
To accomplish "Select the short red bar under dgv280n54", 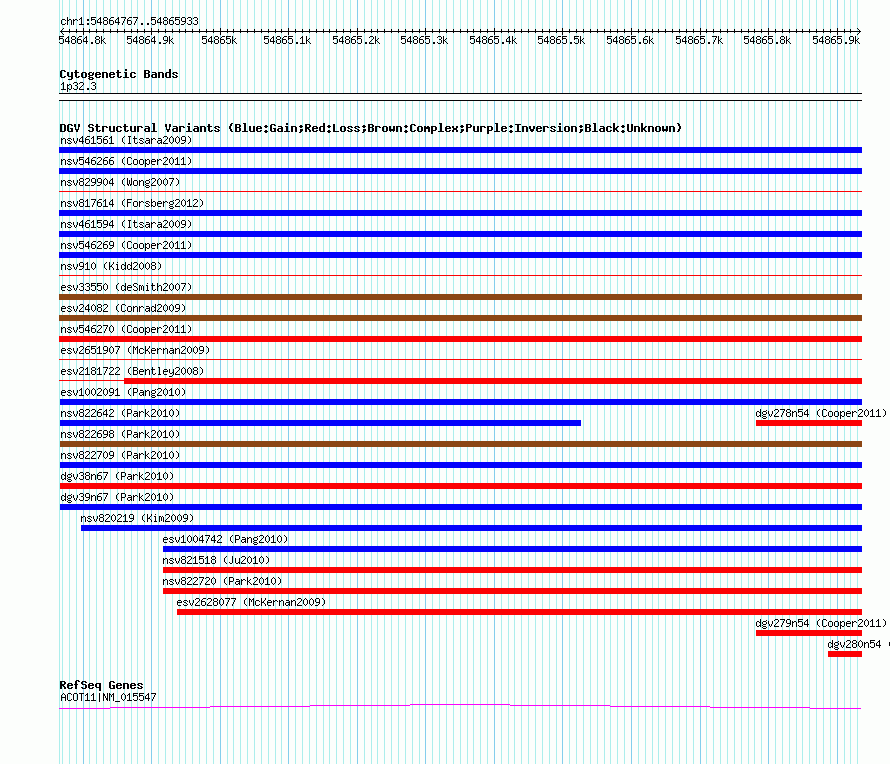I will 845,654.
